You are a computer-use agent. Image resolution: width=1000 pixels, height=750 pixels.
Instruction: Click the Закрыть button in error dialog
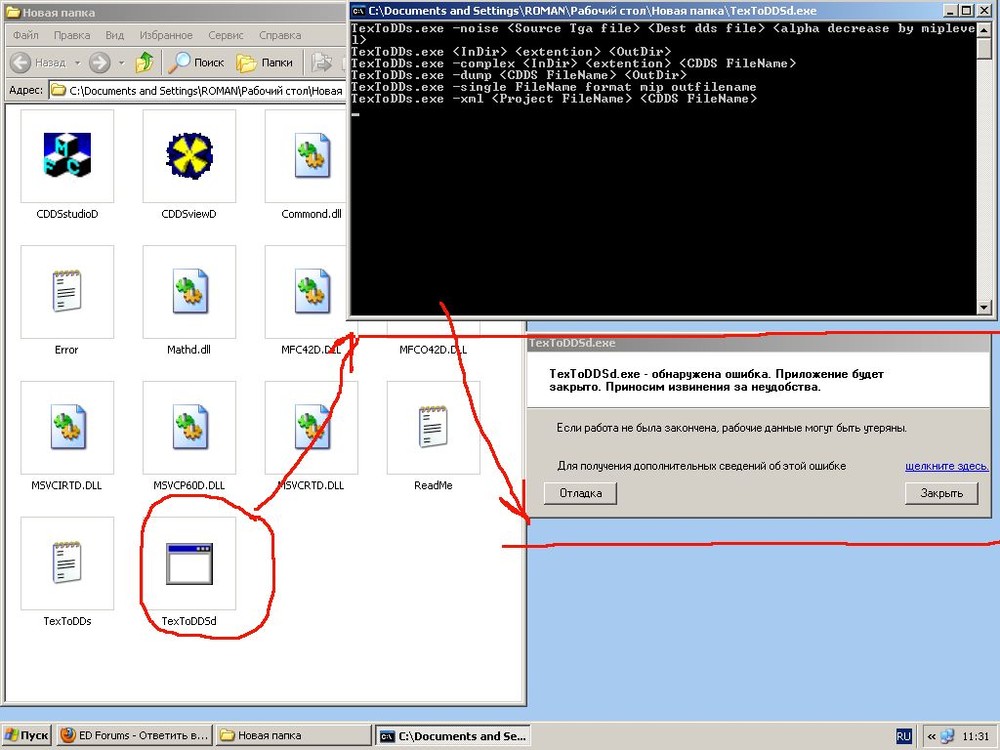(941, 493)
